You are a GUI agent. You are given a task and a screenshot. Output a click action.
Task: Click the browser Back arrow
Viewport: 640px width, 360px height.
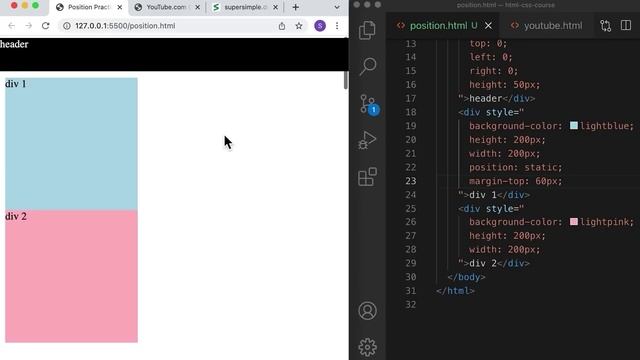(11, 26)
